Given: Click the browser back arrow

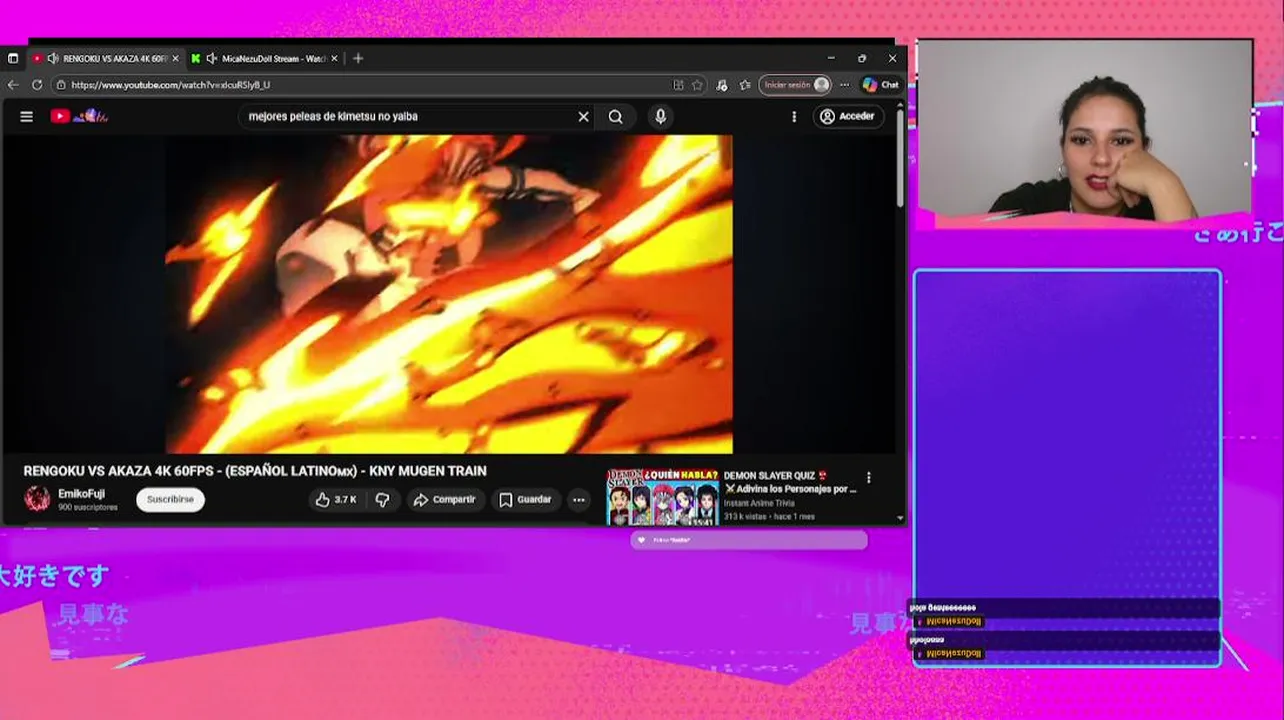Looking at the screenshot, I should coord(13,85).
